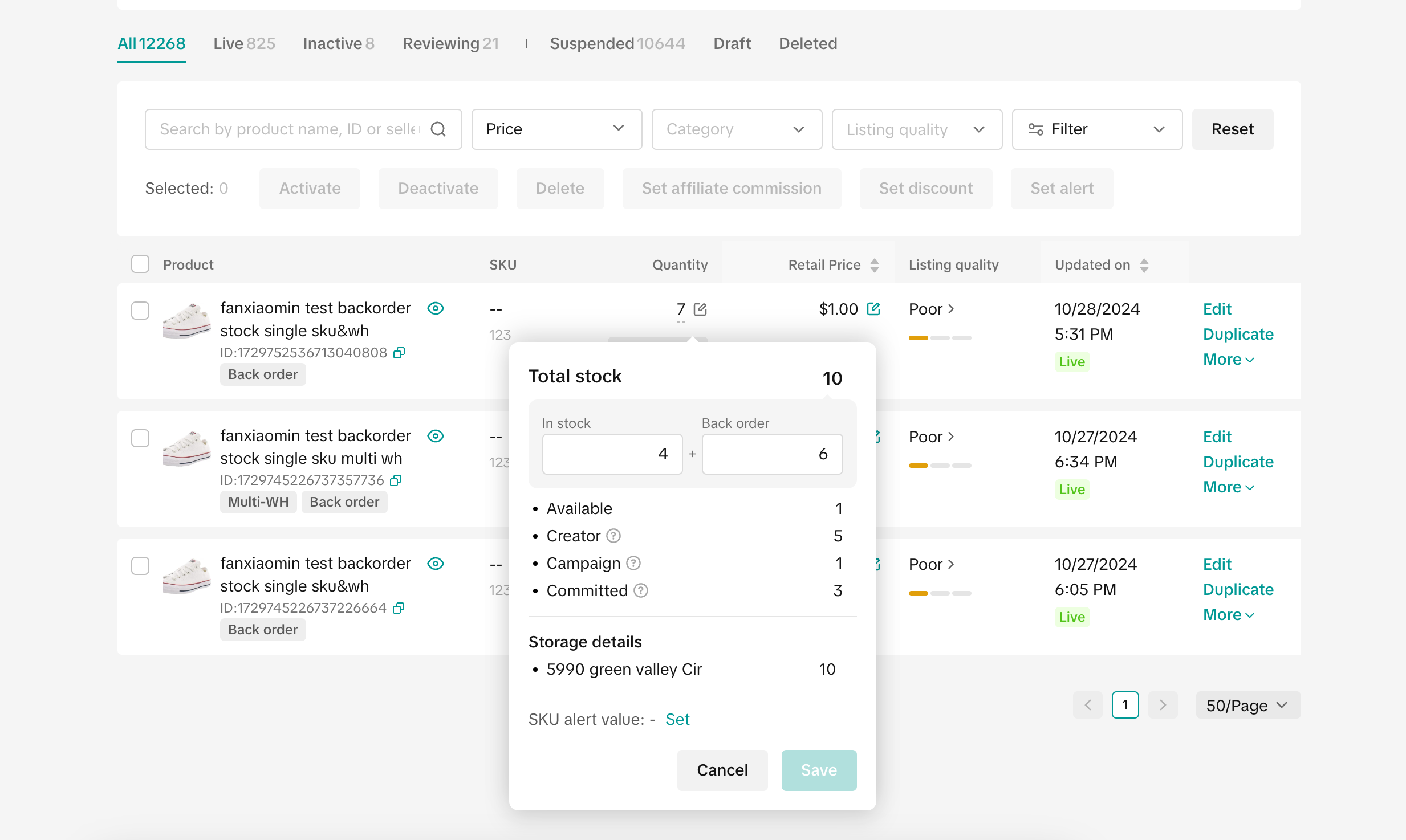Click the Committed help question icon
Screen dimensions: 1406x840
point(641,590)
